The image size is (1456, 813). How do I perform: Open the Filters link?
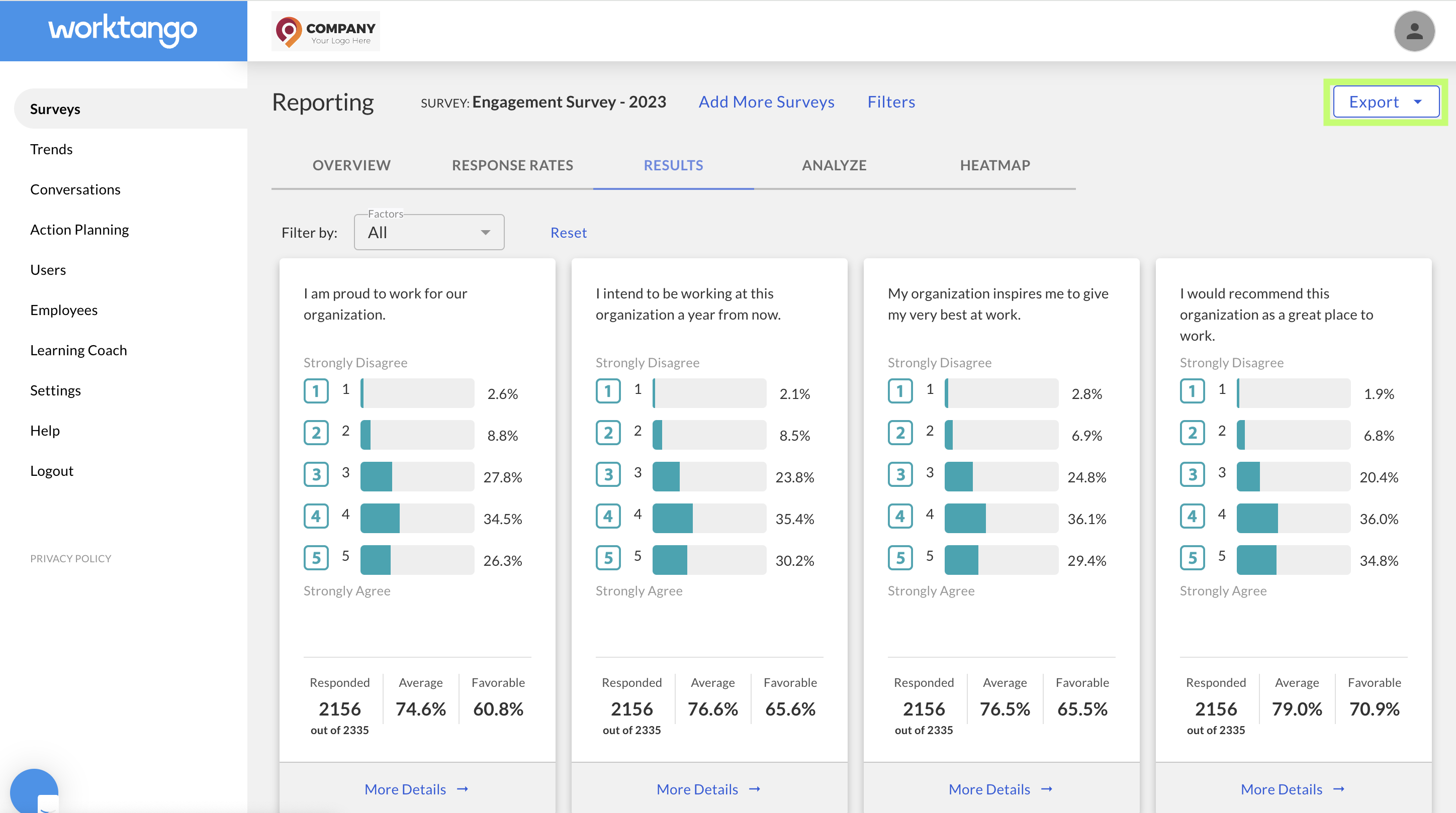(x=891, y=101)
